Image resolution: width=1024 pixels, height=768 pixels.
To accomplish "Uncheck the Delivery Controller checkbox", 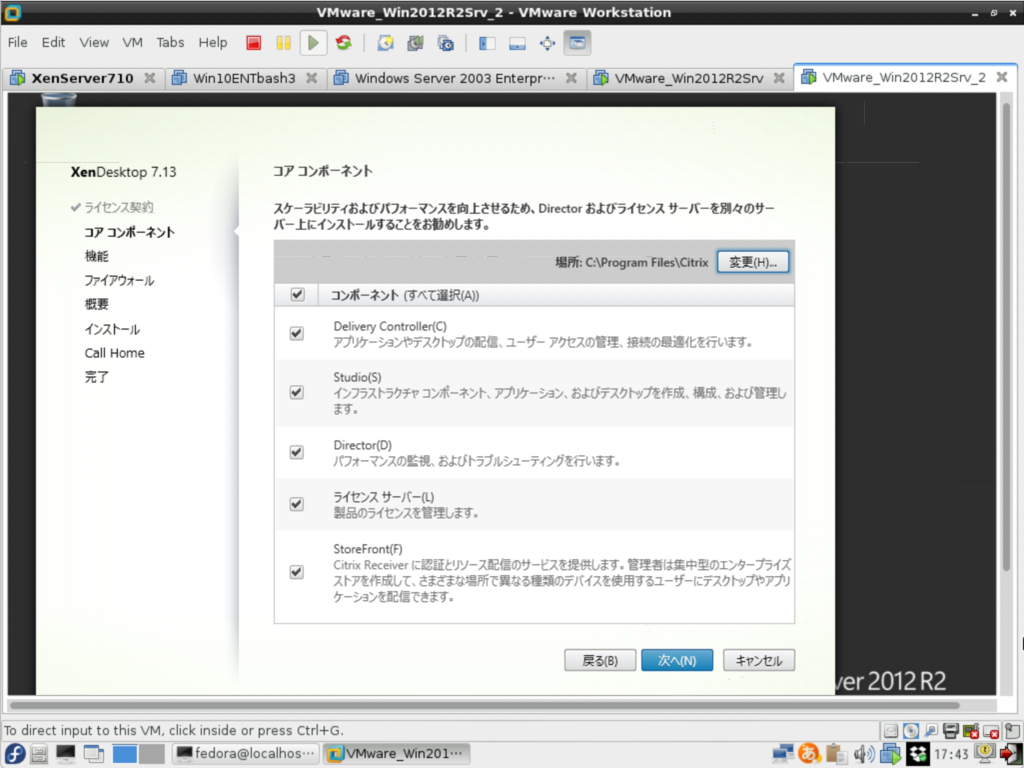I will click(296, 333).
